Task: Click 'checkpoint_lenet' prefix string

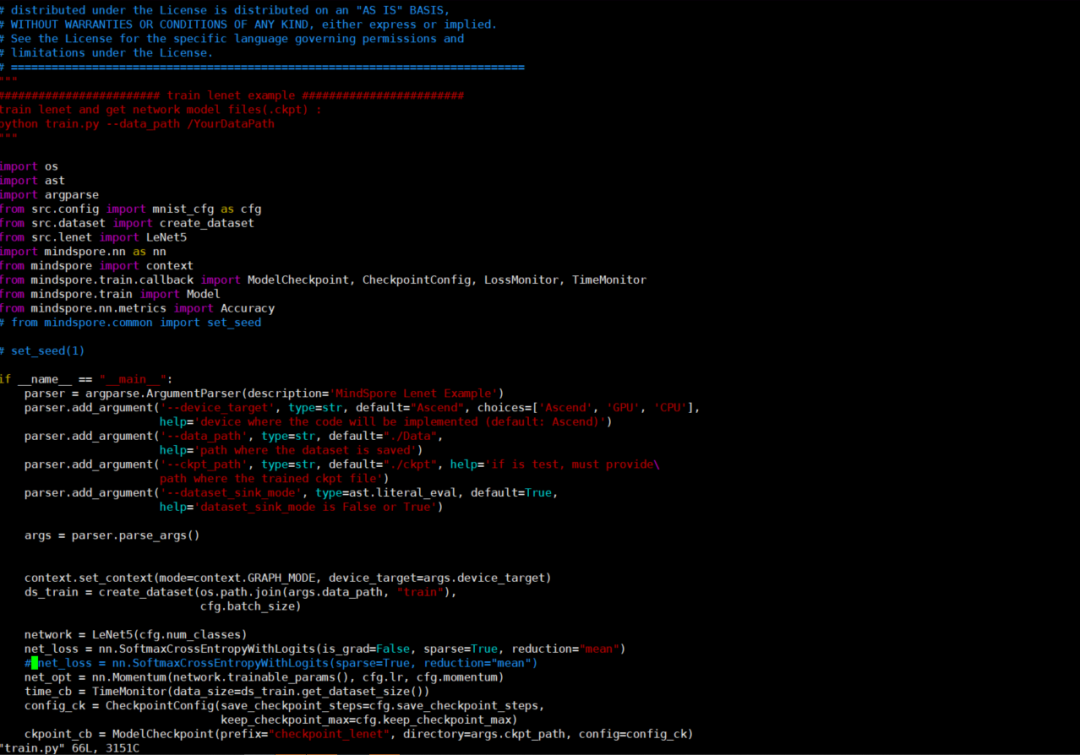Action: pos(329,734)
